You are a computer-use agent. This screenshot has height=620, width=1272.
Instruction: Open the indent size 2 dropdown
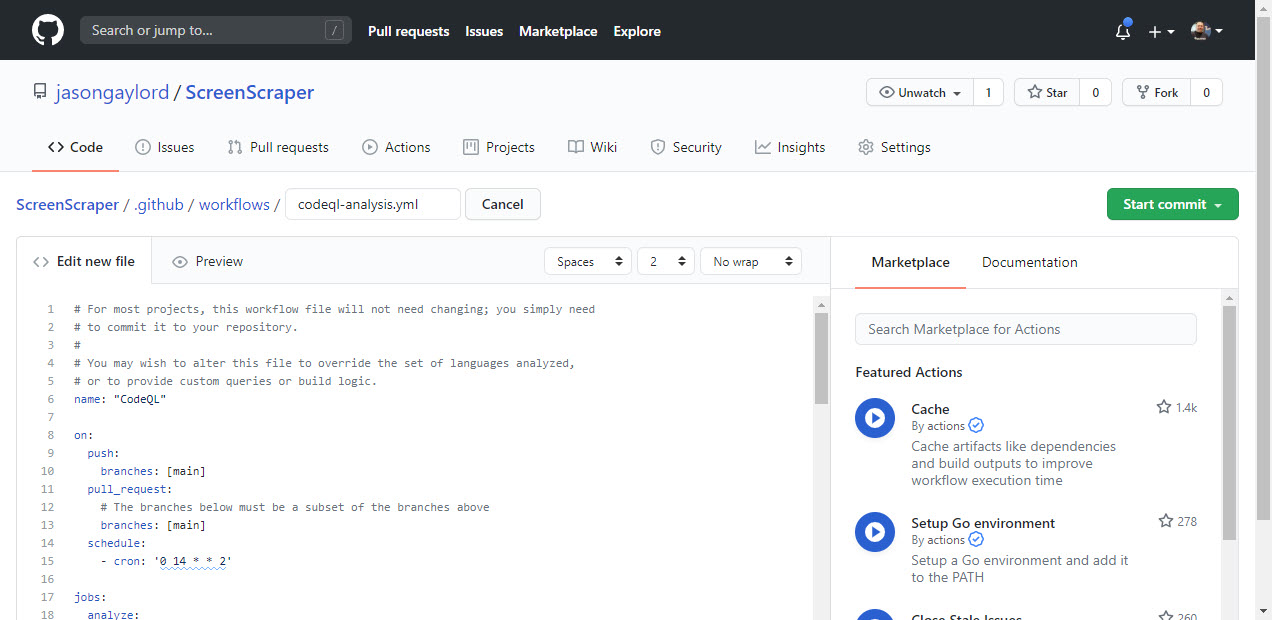pyautogui.click(x=666, y=262)
